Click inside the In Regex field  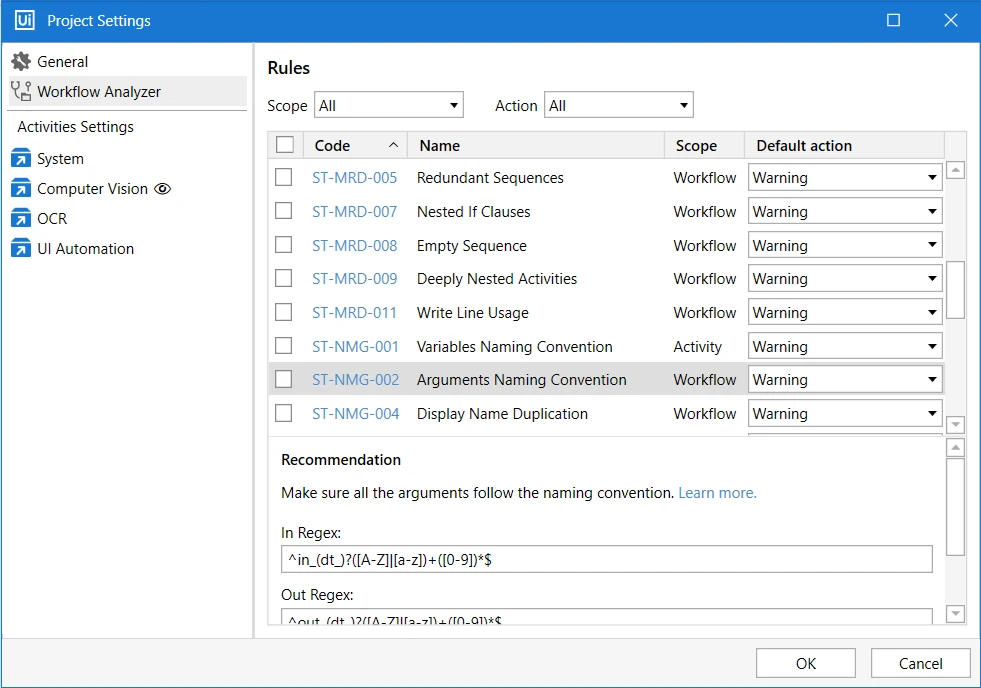coord(607,559)
